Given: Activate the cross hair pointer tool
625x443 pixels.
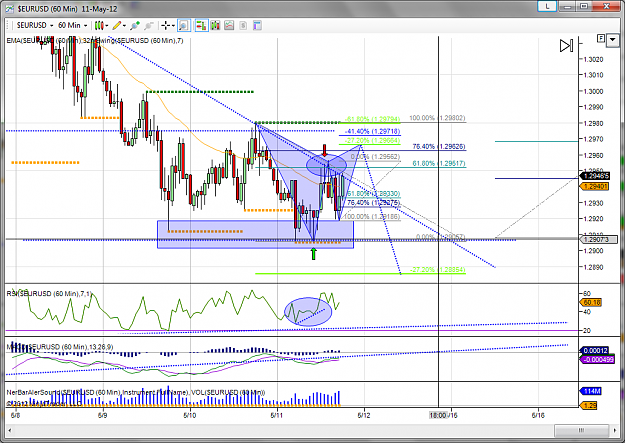Looking at the screenshot, I should point(165,26).
